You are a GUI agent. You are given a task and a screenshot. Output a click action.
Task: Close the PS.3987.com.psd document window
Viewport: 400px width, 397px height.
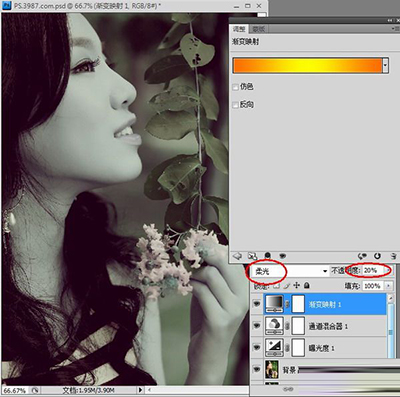point(259,6)
